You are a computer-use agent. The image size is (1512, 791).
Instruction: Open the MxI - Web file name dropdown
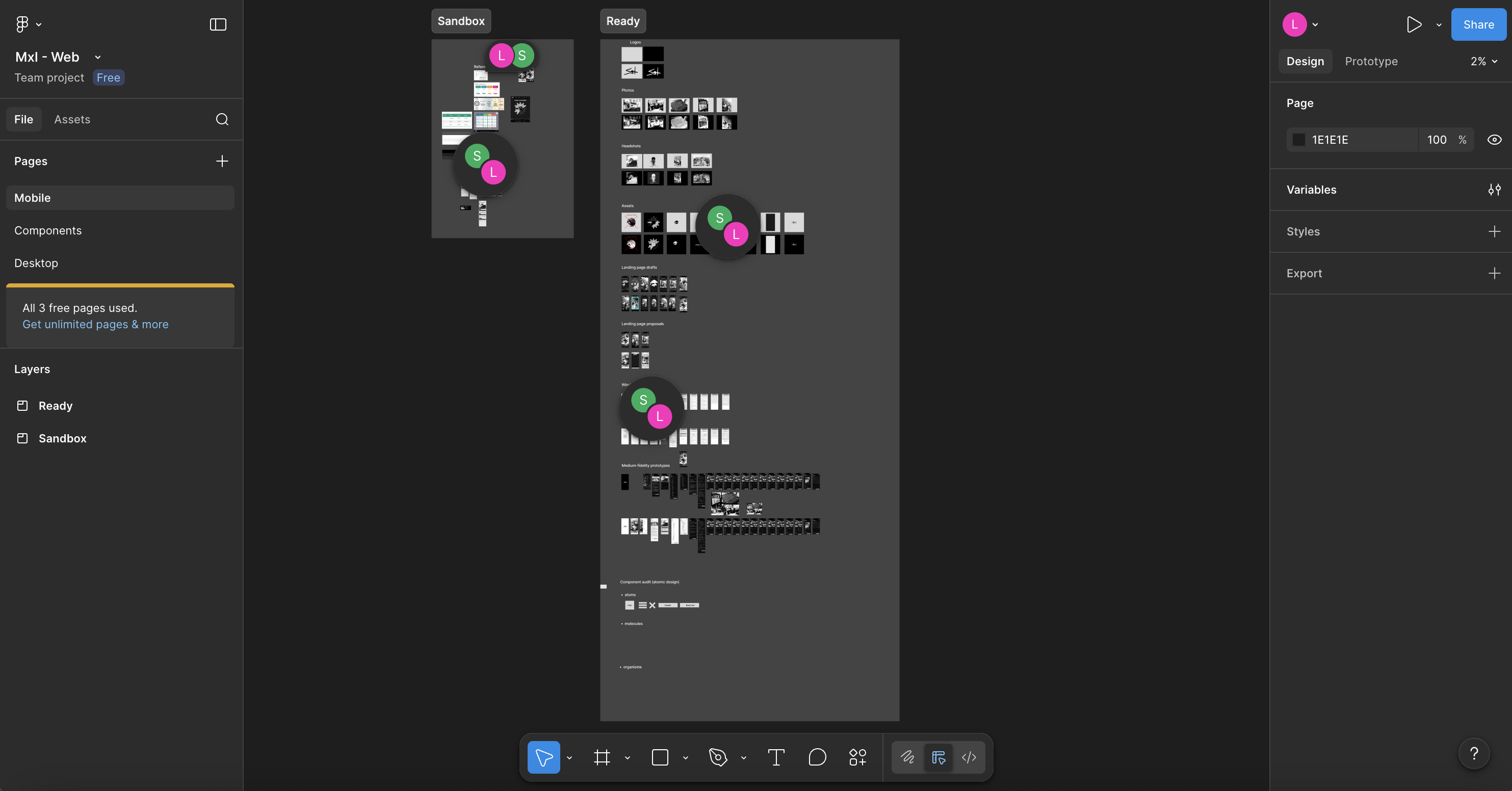point(97,57)
